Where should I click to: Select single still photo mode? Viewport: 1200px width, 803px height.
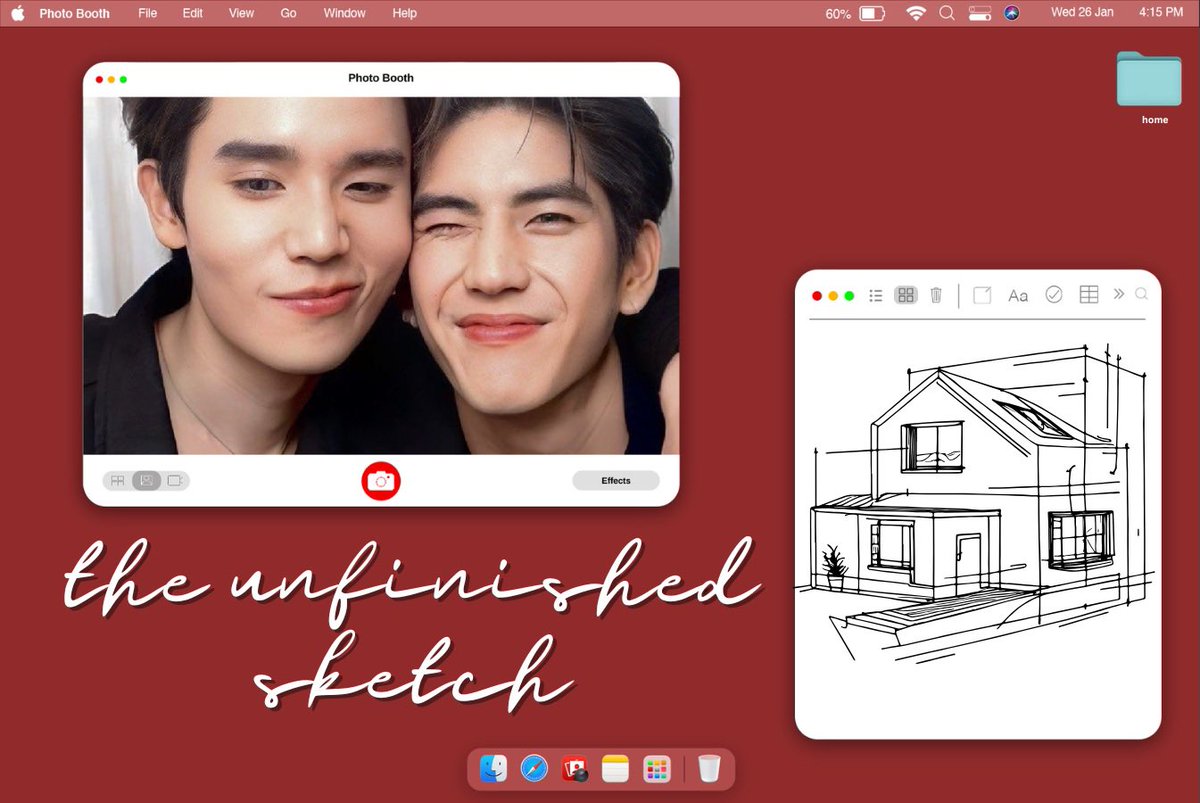147,481
